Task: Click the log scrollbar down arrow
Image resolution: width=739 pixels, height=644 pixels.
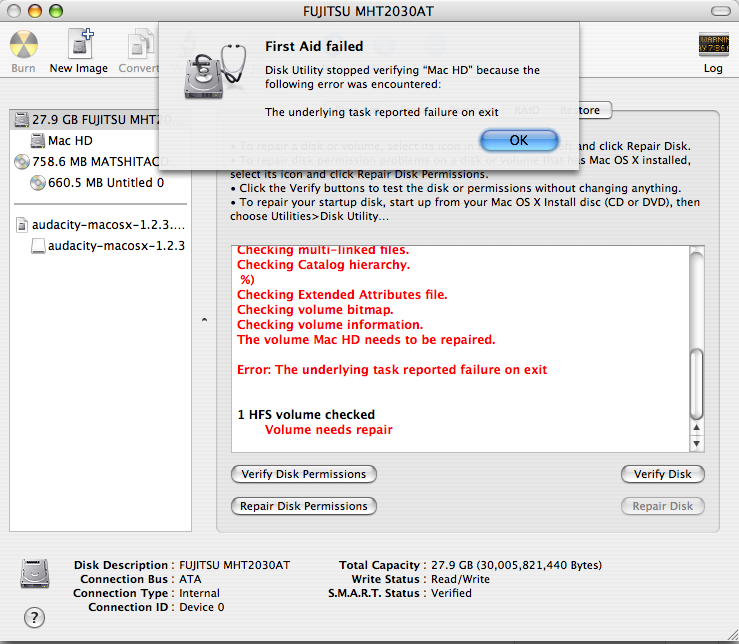Action: [697, 444]
